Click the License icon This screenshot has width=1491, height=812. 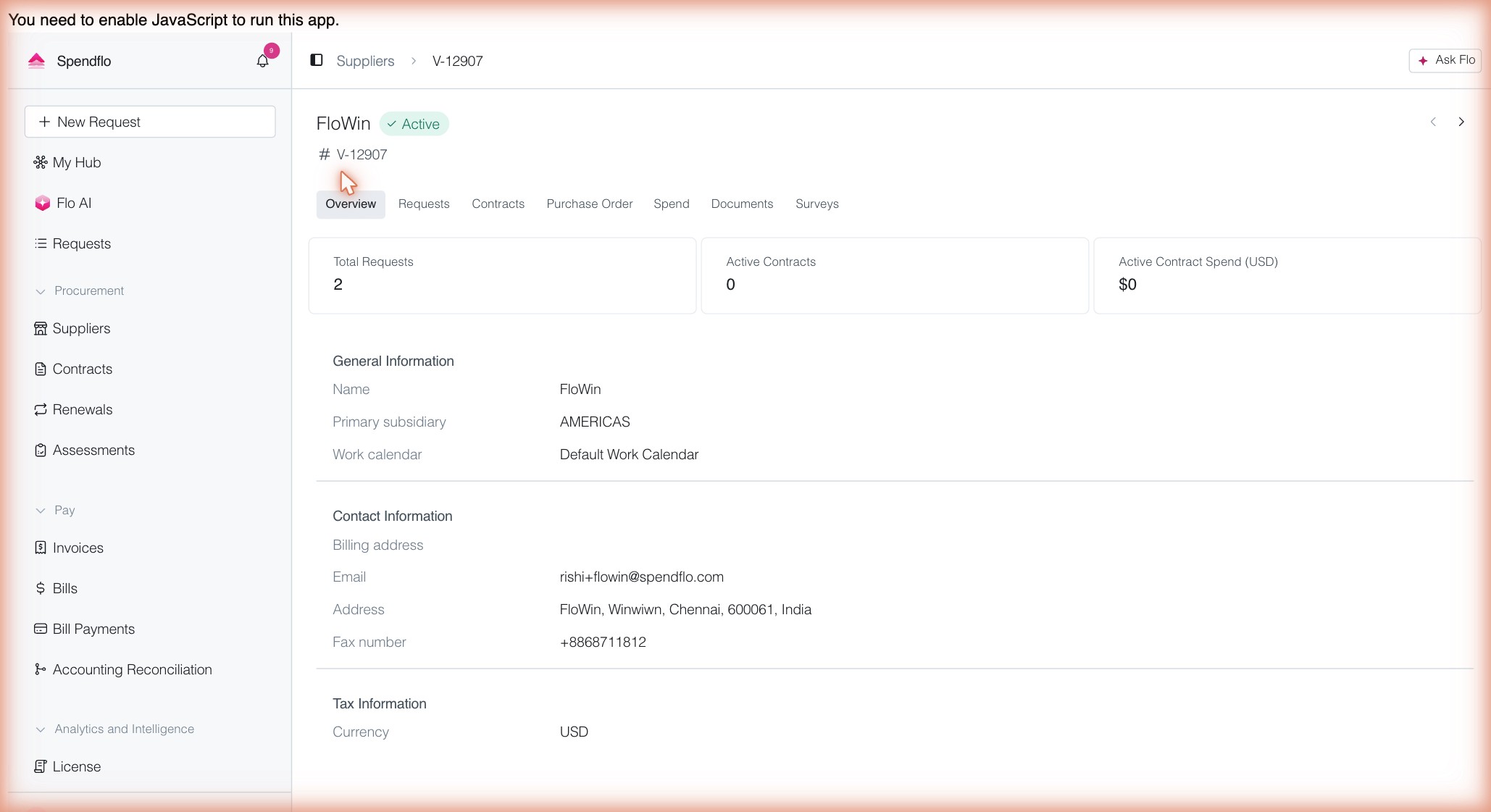[x=41, y=766]
